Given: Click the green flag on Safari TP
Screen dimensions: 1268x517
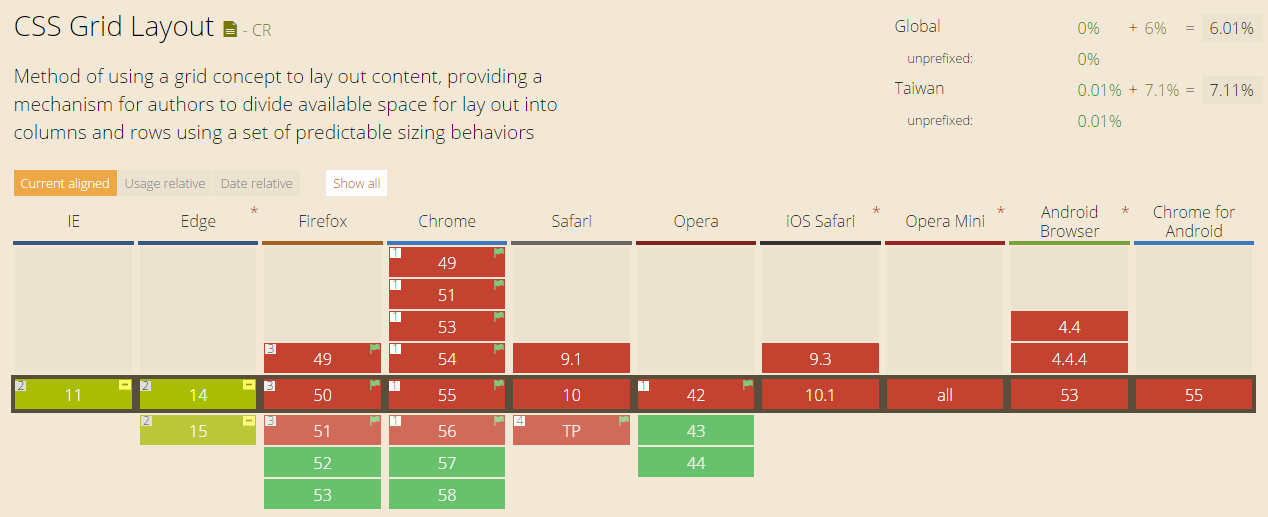Looking at the screenshot, I should [624, 421].
